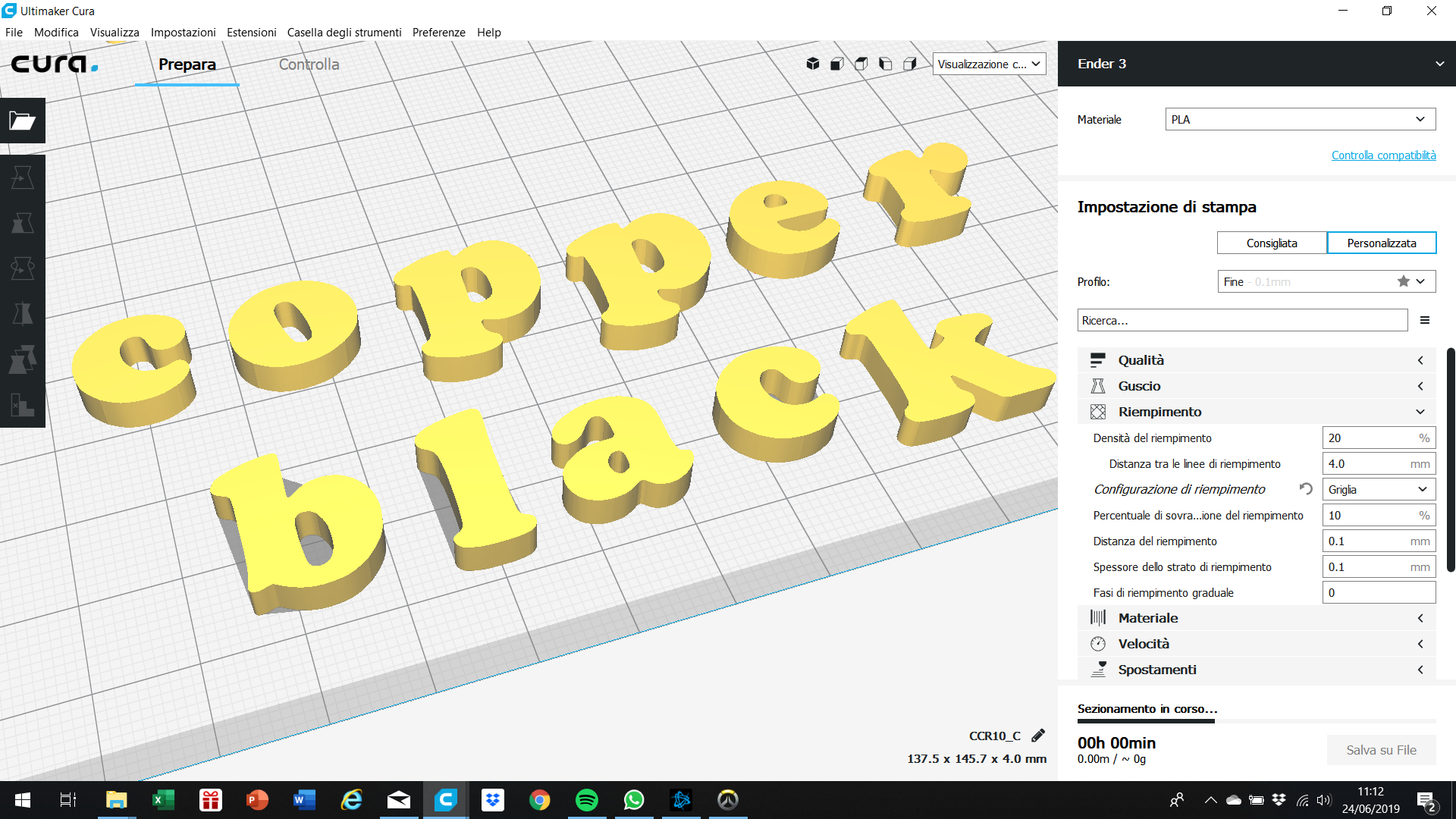Screen dimensions: 1456x819
Task: Open the Griglia infill pattern dropdown
Action: [1379, 489]
